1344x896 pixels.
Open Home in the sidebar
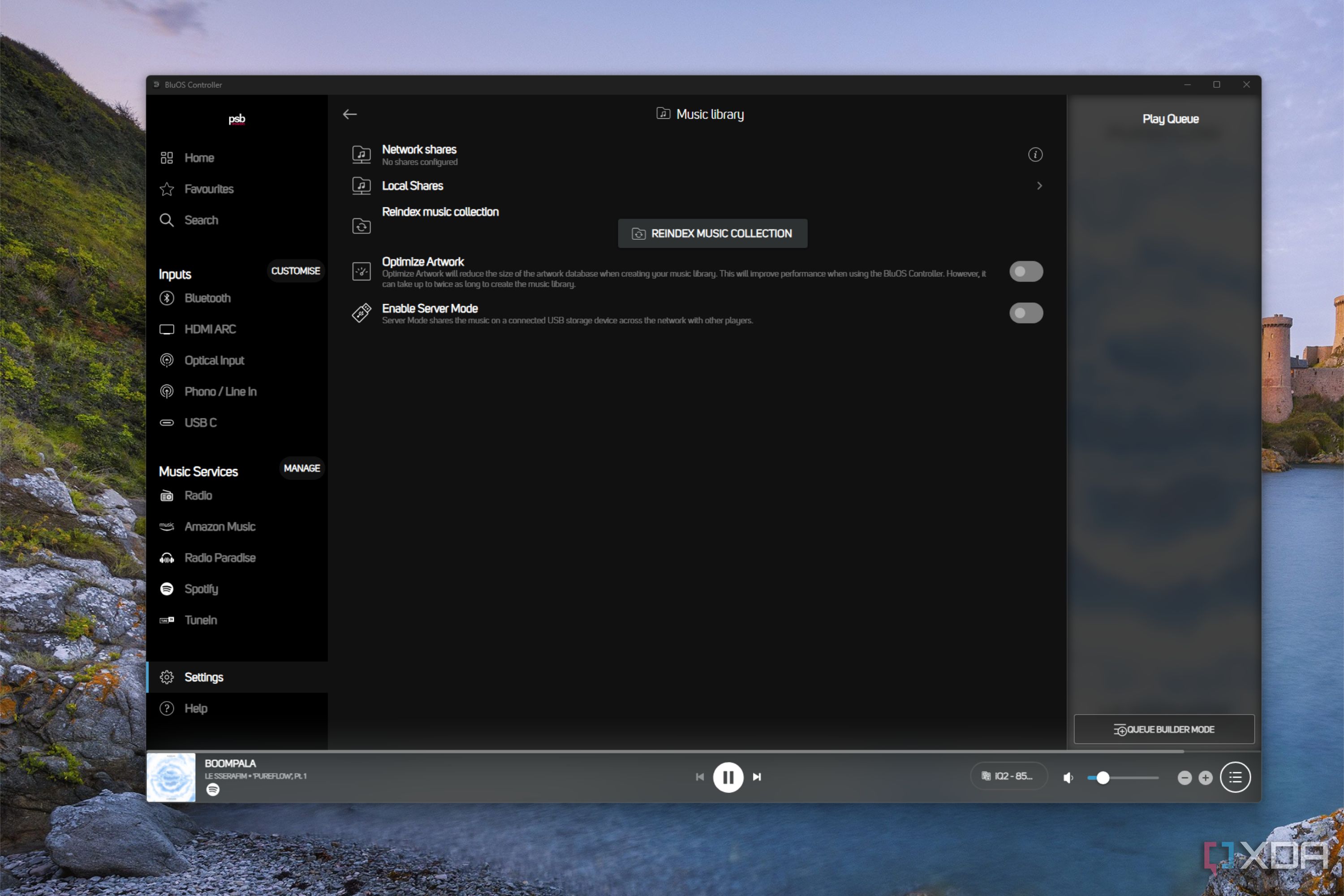pyautogui.click(x=237, y=158)
